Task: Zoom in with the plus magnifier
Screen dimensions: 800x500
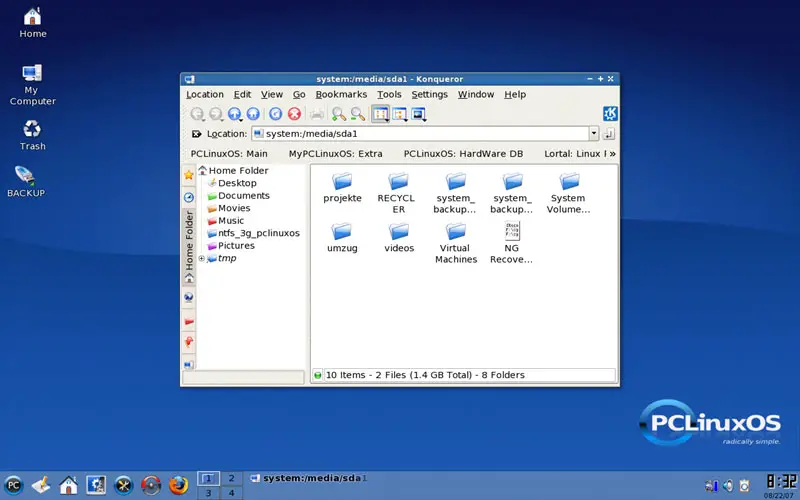Action: 339,114
